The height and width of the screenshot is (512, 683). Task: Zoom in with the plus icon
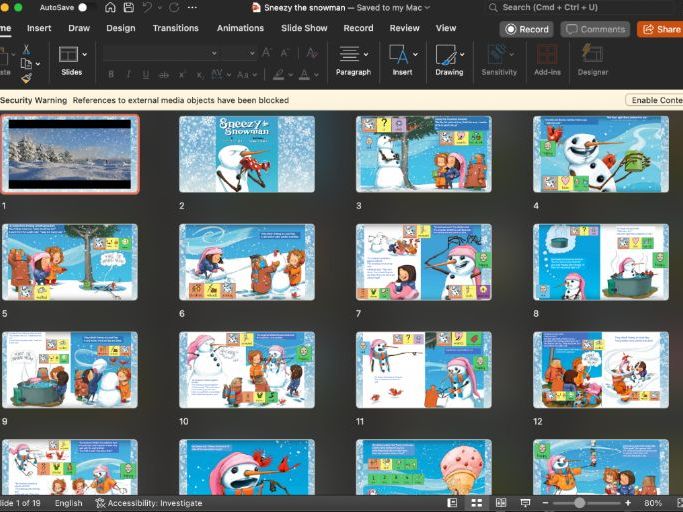tap(628, 503)
